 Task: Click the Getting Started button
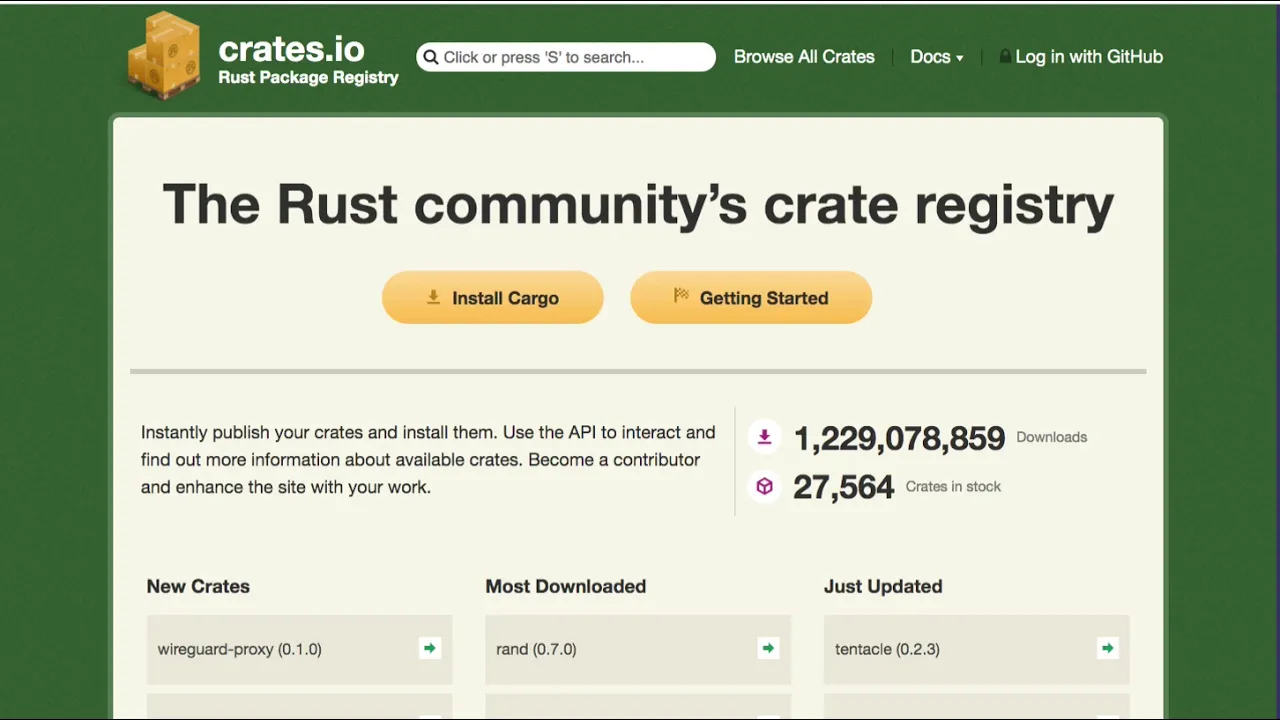click(x=751, y=297)
